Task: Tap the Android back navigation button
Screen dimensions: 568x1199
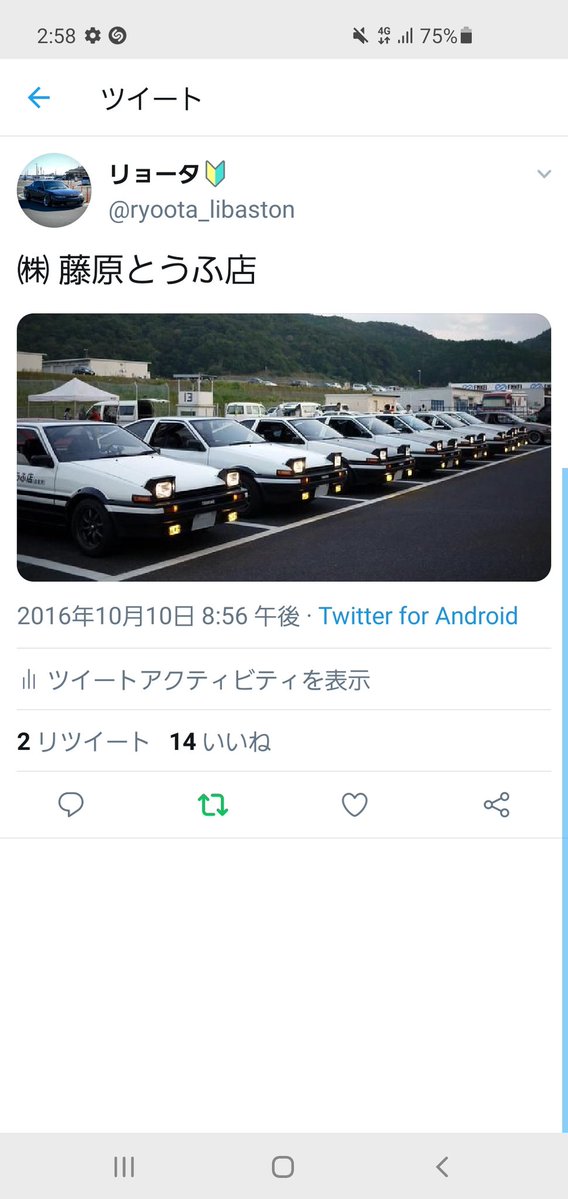Action: click(x=442, y=1166)
